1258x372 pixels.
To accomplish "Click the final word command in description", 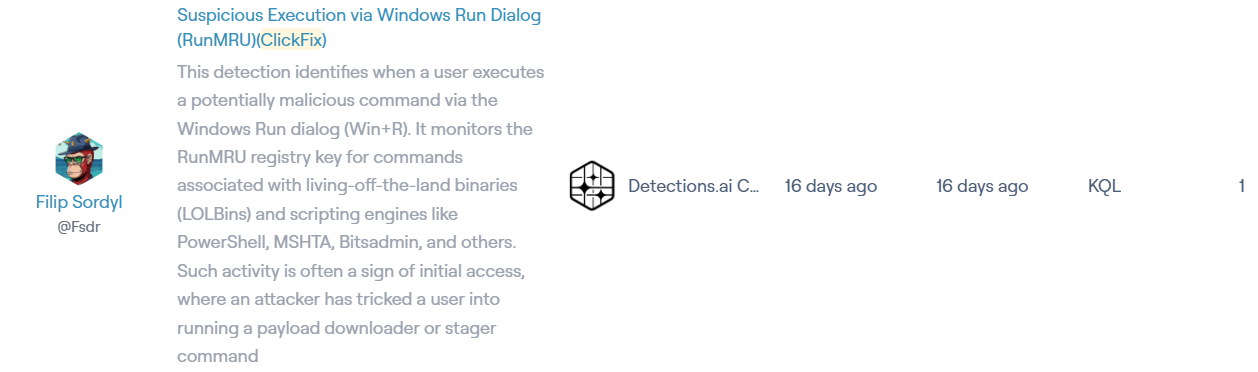I will coord(218,356).
